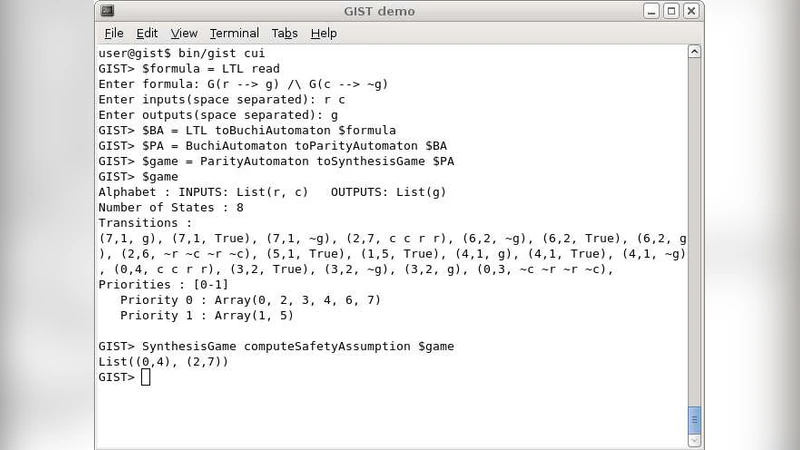Image resolution: width=800 pixels, height=450 pixels.
Task: Click the computeSafetyAssumption command line
Action: 276,346
